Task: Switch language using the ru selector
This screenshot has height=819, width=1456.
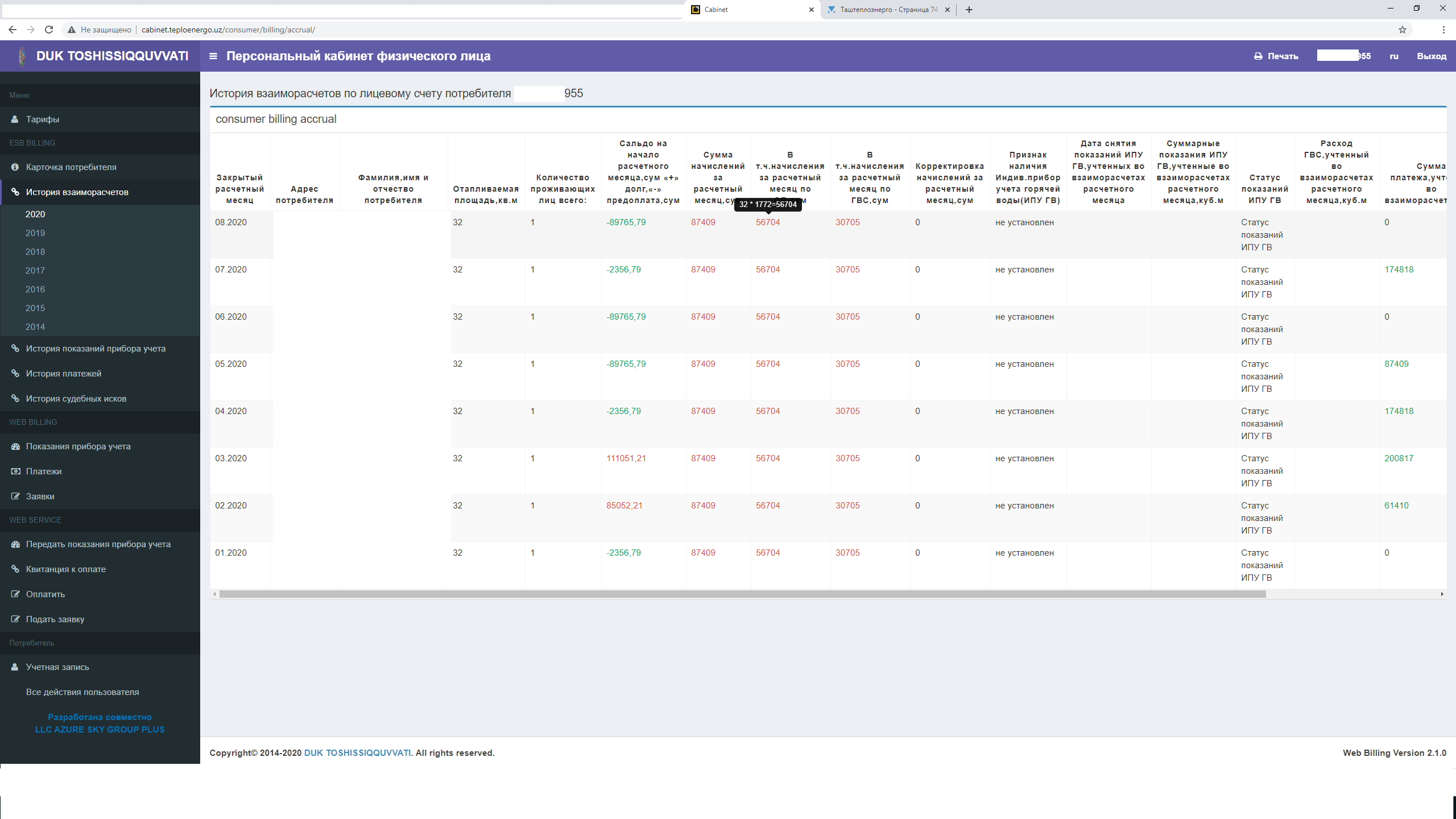Action: click(1394, 56)
